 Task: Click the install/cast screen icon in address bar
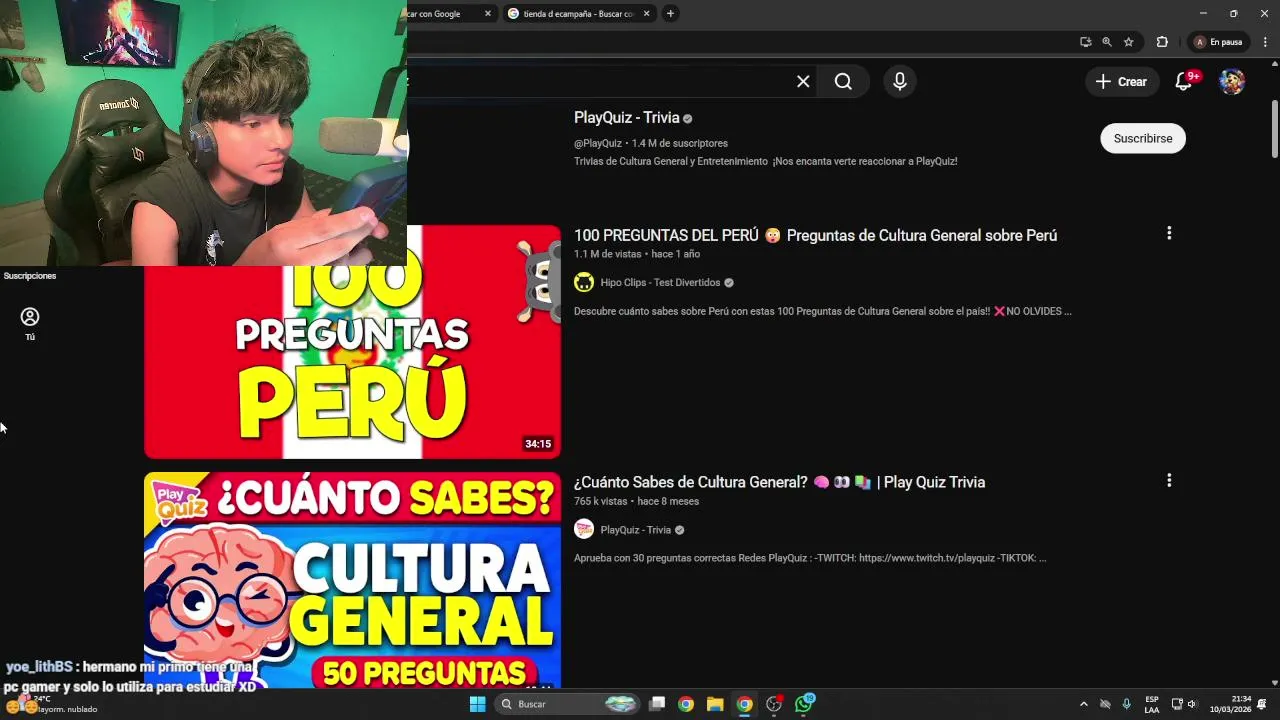coord(1085,42)
